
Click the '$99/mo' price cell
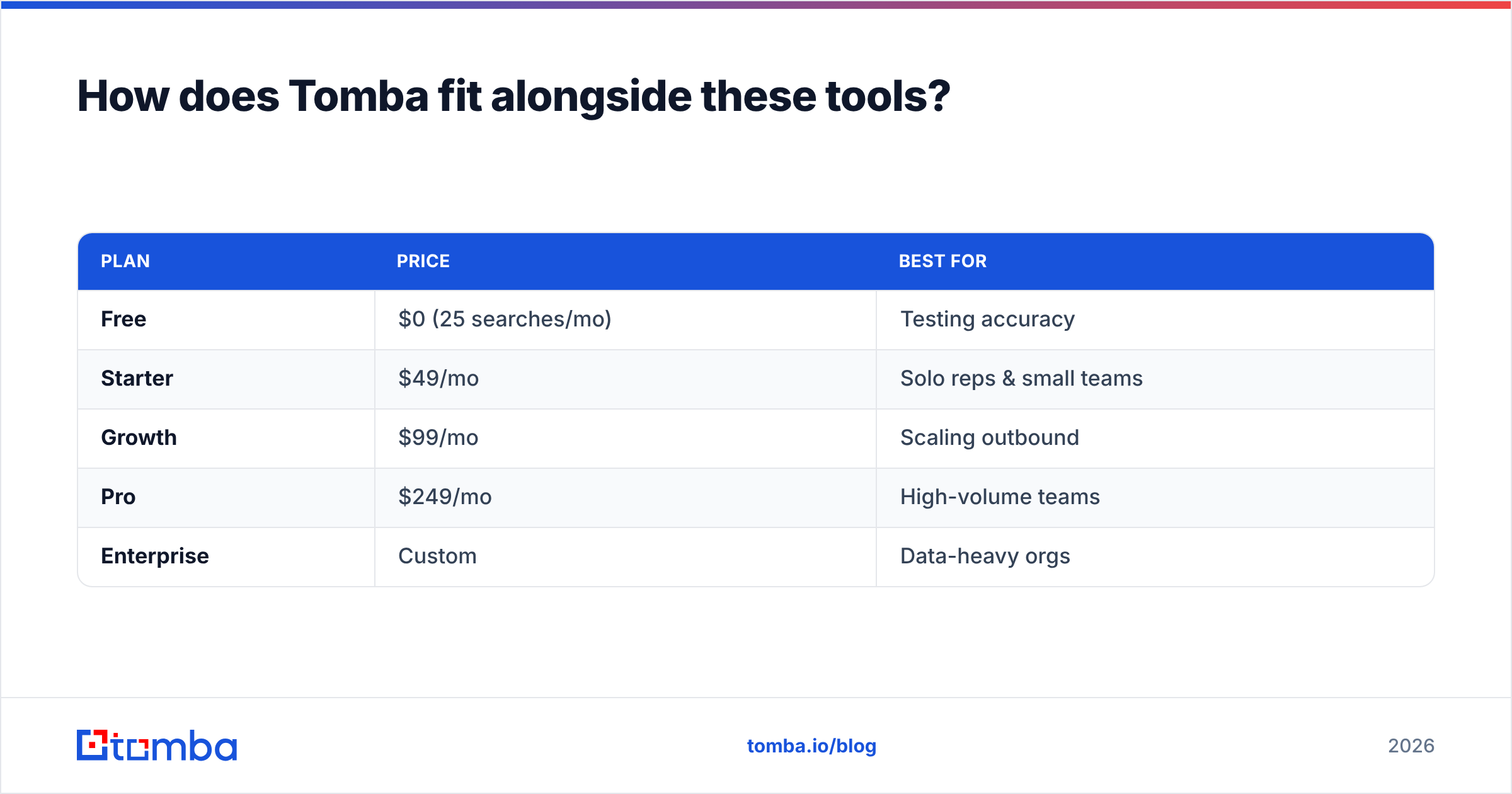point(626,438)
